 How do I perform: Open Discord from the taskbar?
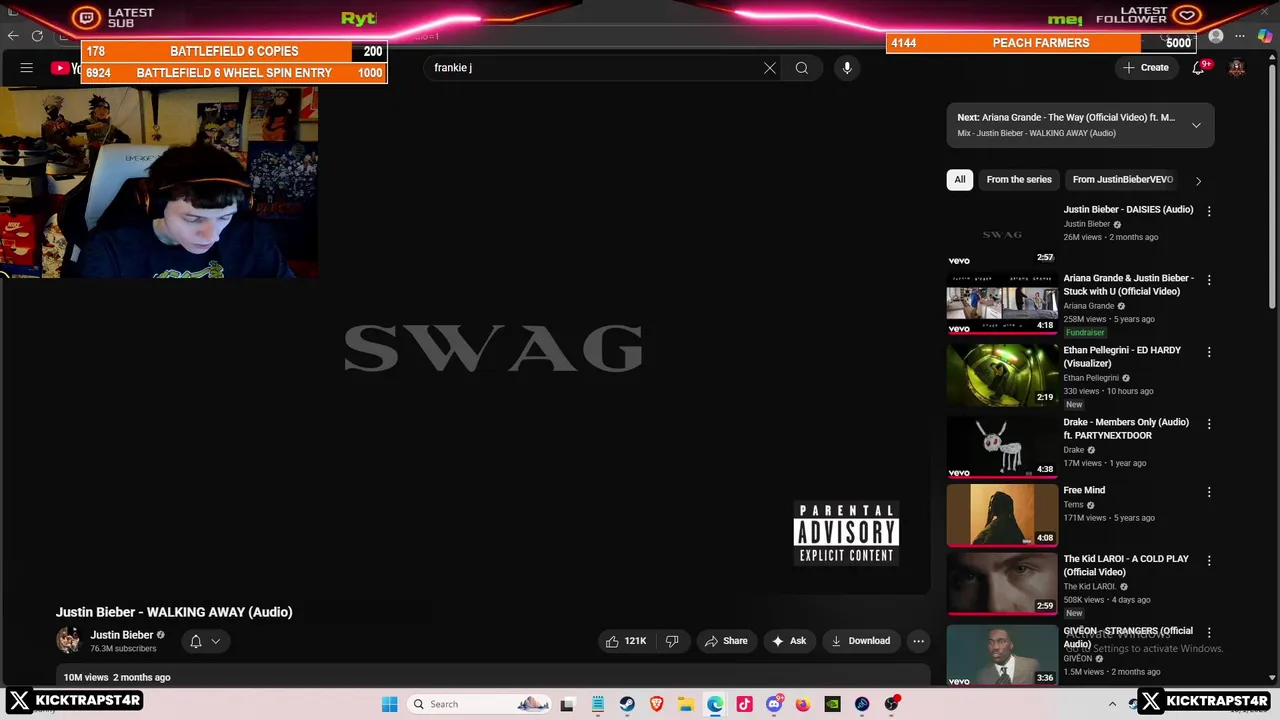point(774,704)
